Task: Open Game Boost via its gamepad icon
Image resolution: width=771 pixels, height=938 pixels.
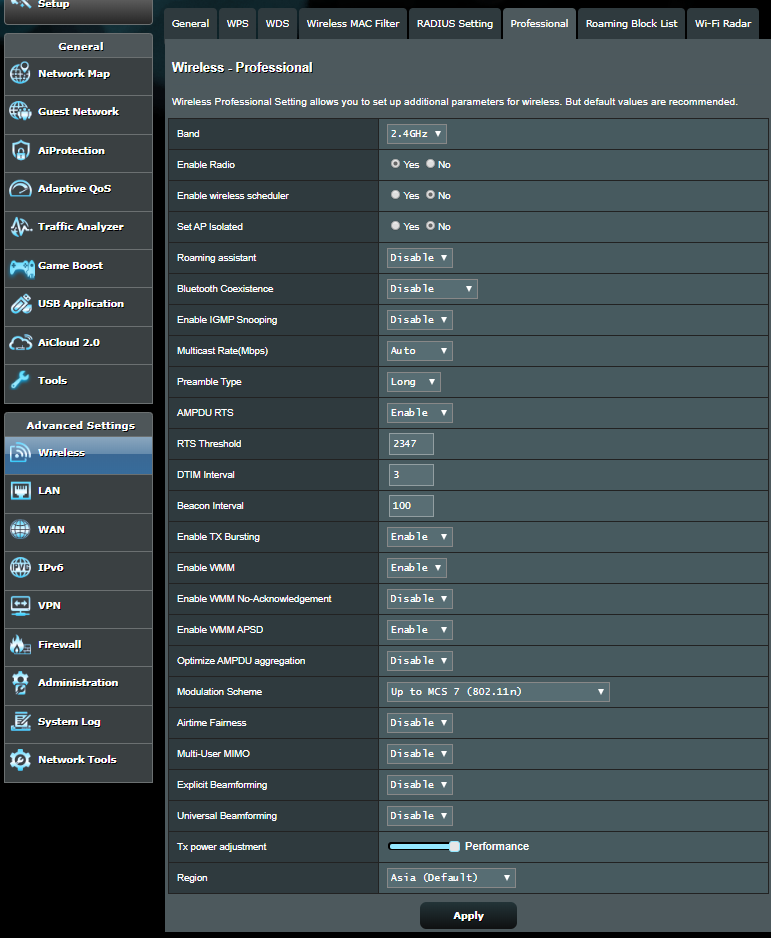Action: click(20, 266)
